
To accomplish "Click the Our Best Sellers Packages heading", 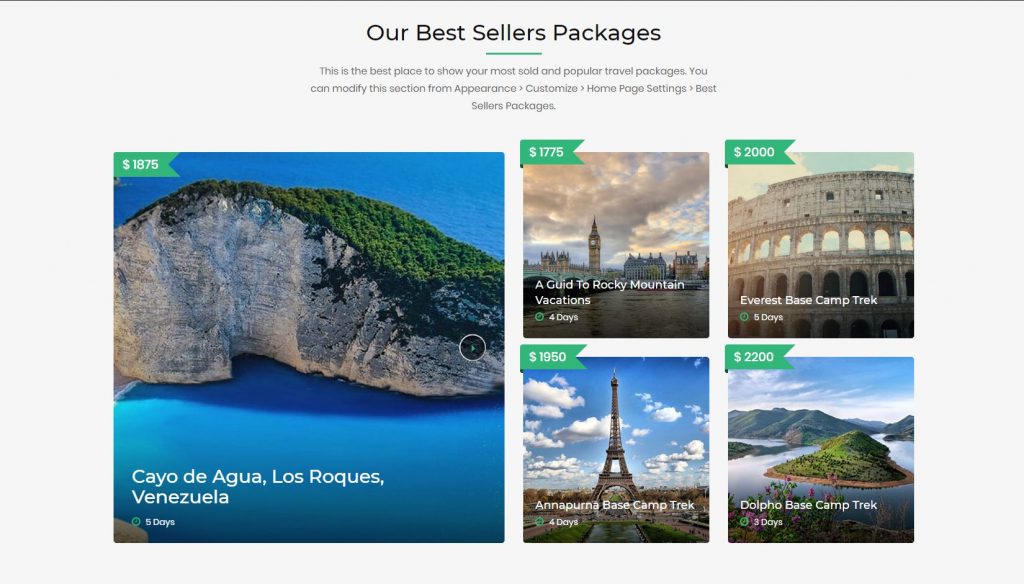I will pos(513,33).
